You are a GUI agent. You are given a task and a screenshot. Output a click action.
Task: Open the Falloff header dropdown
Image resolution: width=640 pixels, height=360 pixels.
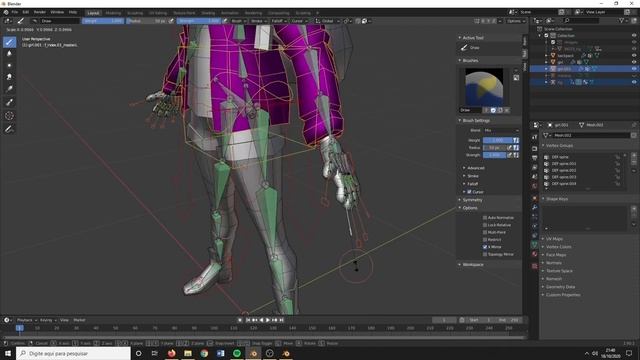click(x=278, y=21)
